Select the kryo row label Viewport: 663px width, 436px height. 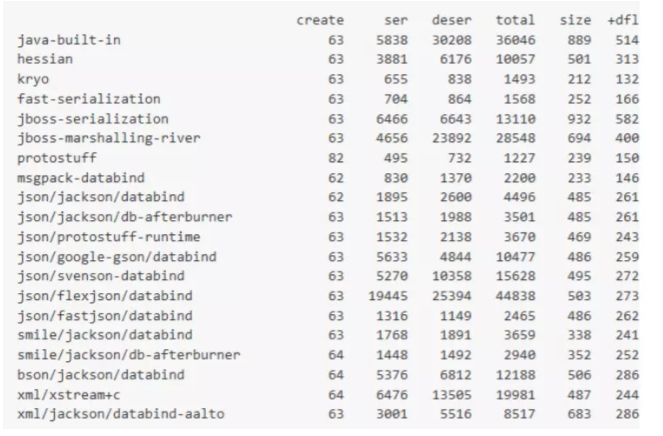coord(35,77)
